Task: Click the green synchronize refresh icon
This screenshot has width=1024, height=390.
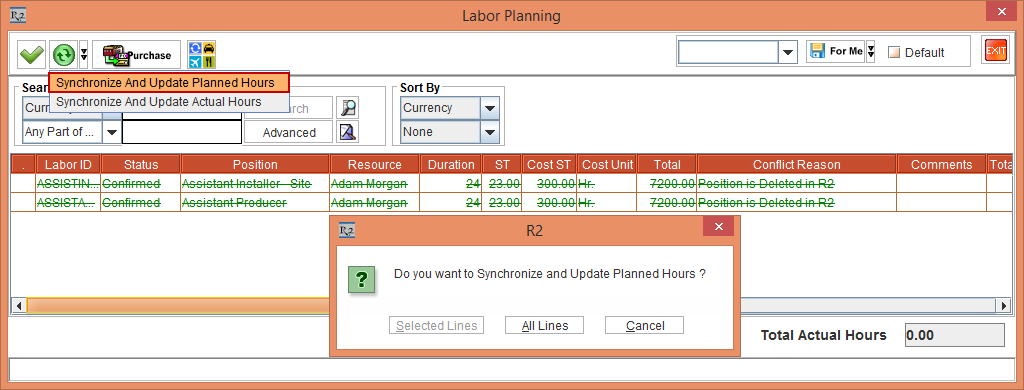Action: point(63,55)
